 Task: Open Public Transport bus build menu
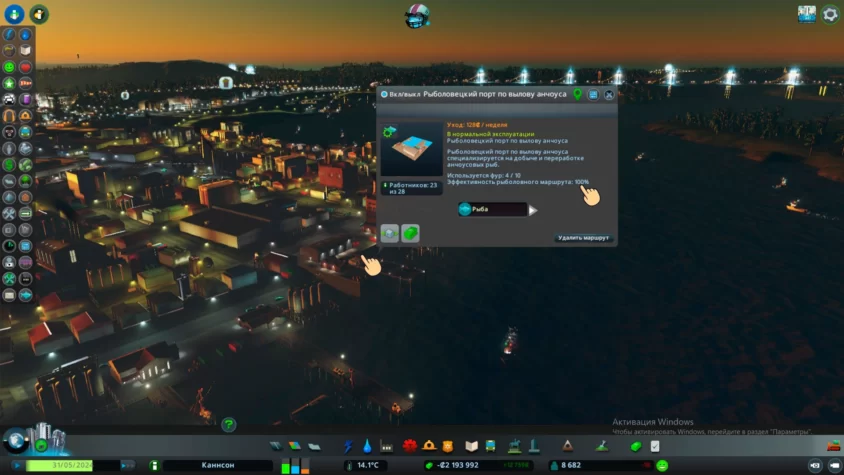490,446
